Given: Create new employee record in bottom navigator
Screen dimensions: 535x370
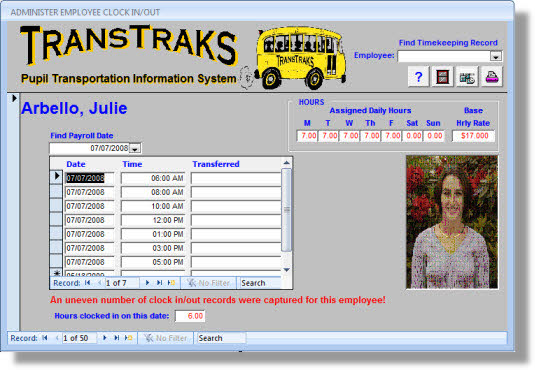Looking at the screenshot, I should click(x=128, y=338).
